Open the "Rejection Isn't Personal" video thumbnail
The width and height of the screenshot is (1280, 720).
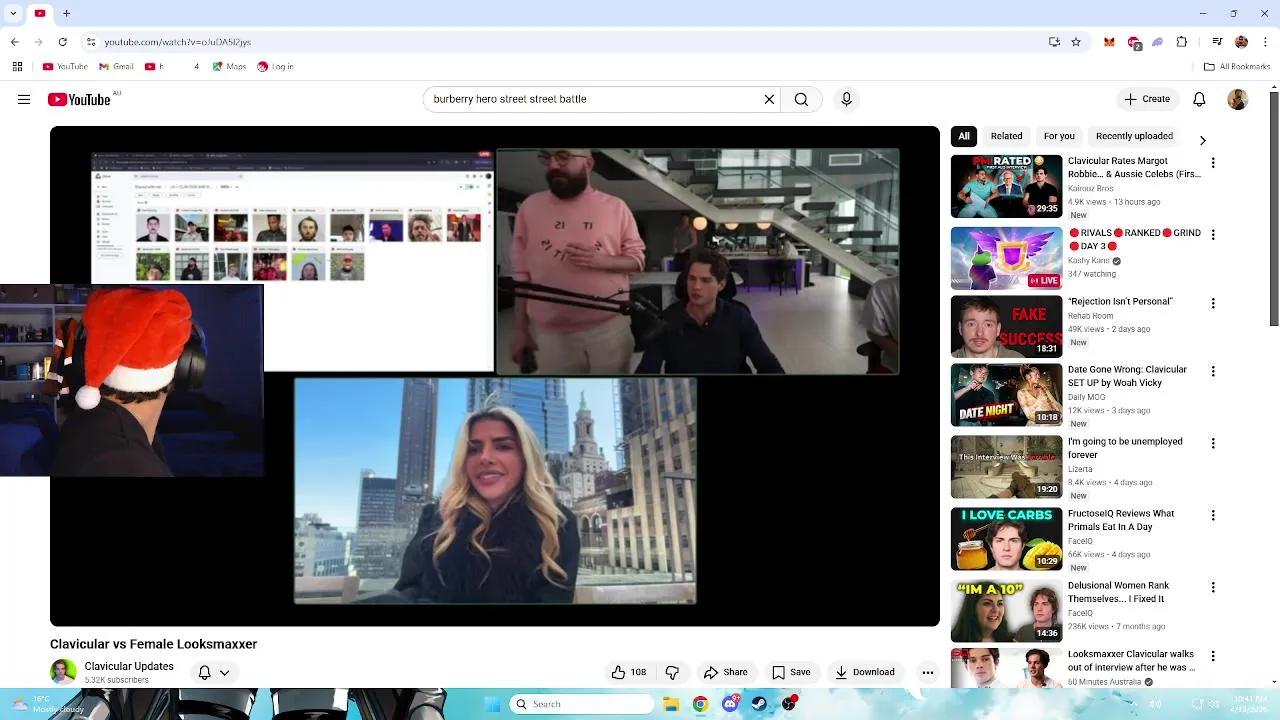(1006, 326)
